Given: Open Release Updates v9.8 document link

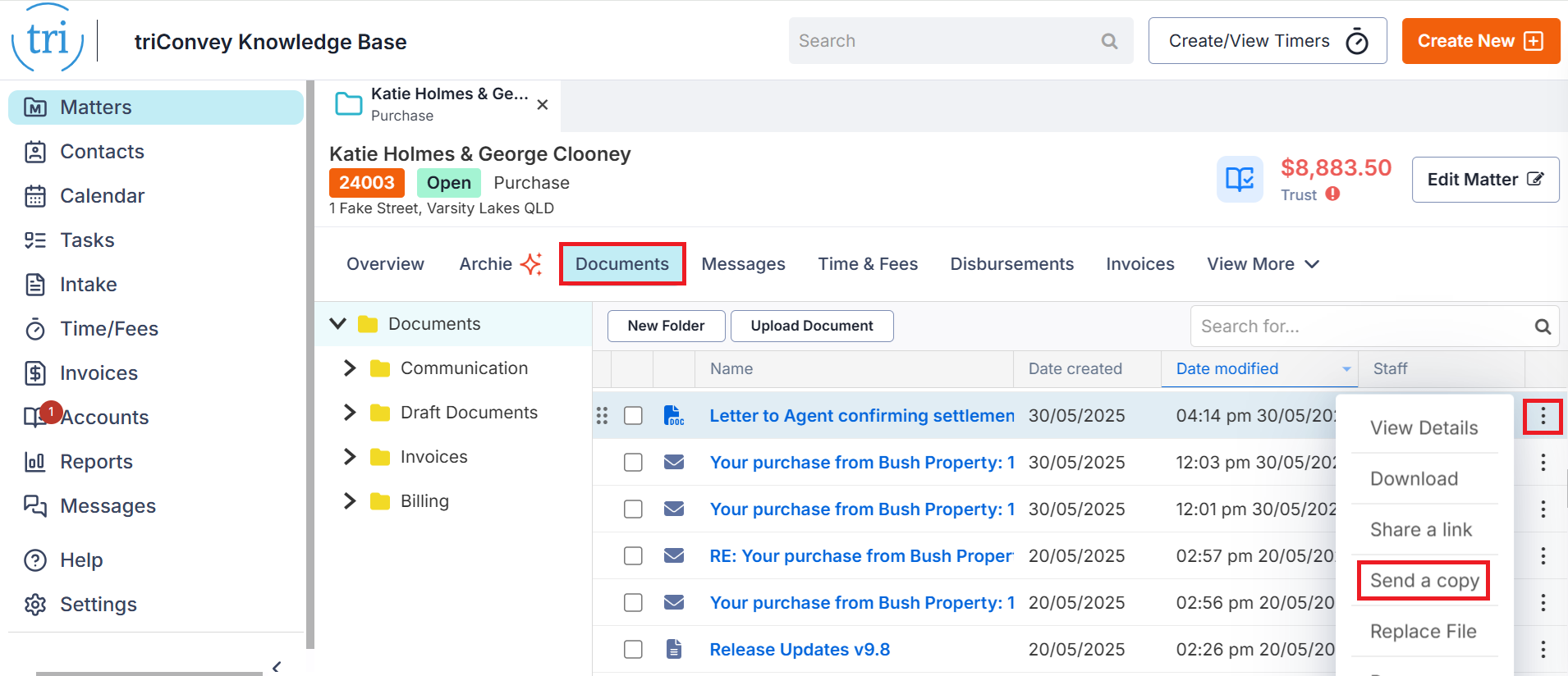Looking at the screenshot, I should coord(800,650).
